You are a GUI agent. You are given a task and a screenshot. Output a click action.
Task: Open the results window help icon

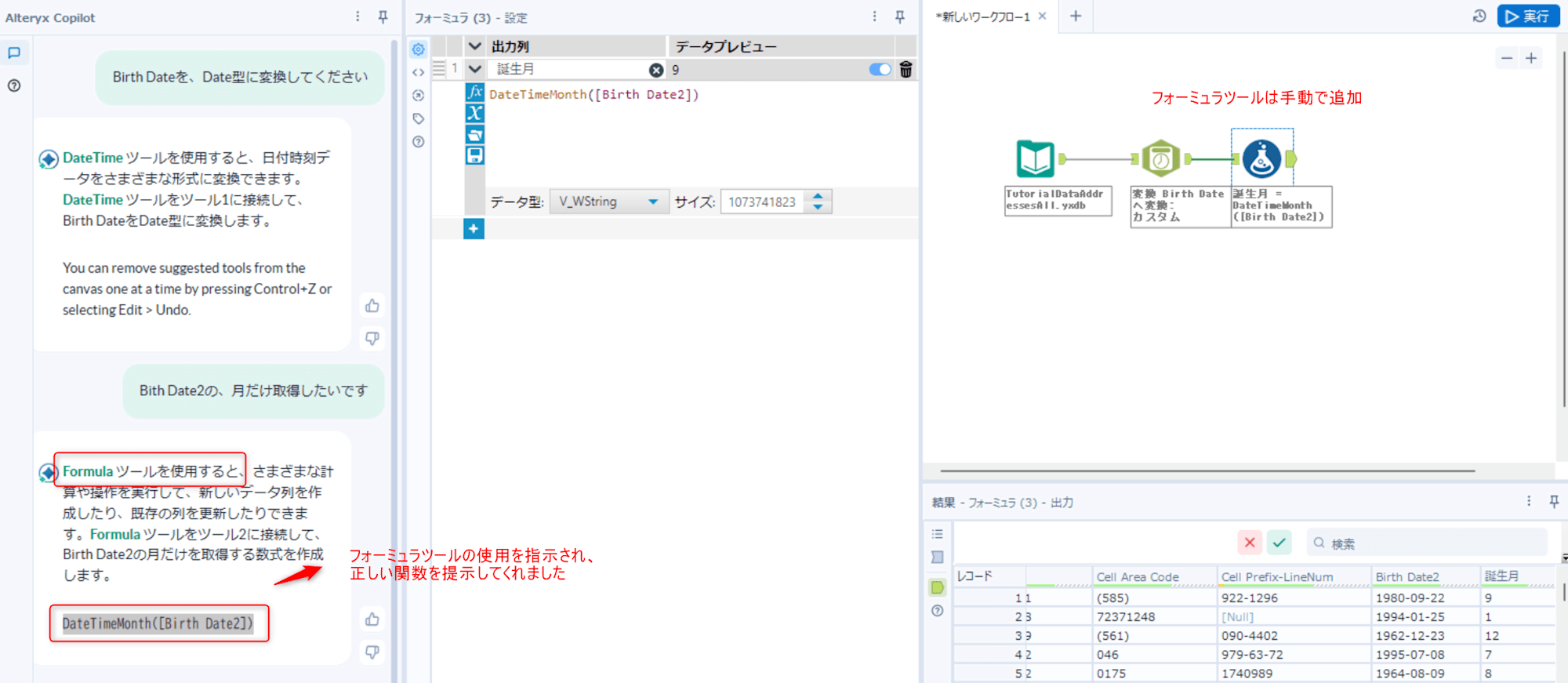(937, 611)
